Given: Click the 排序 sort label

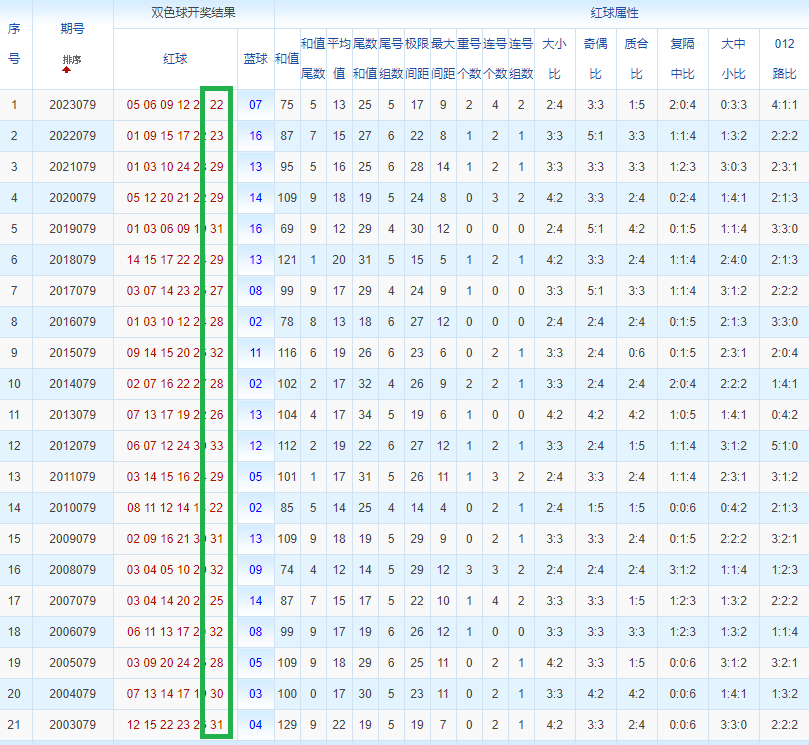Looking at the screenshot, I should pyautogui.click(x=72, y=59).
